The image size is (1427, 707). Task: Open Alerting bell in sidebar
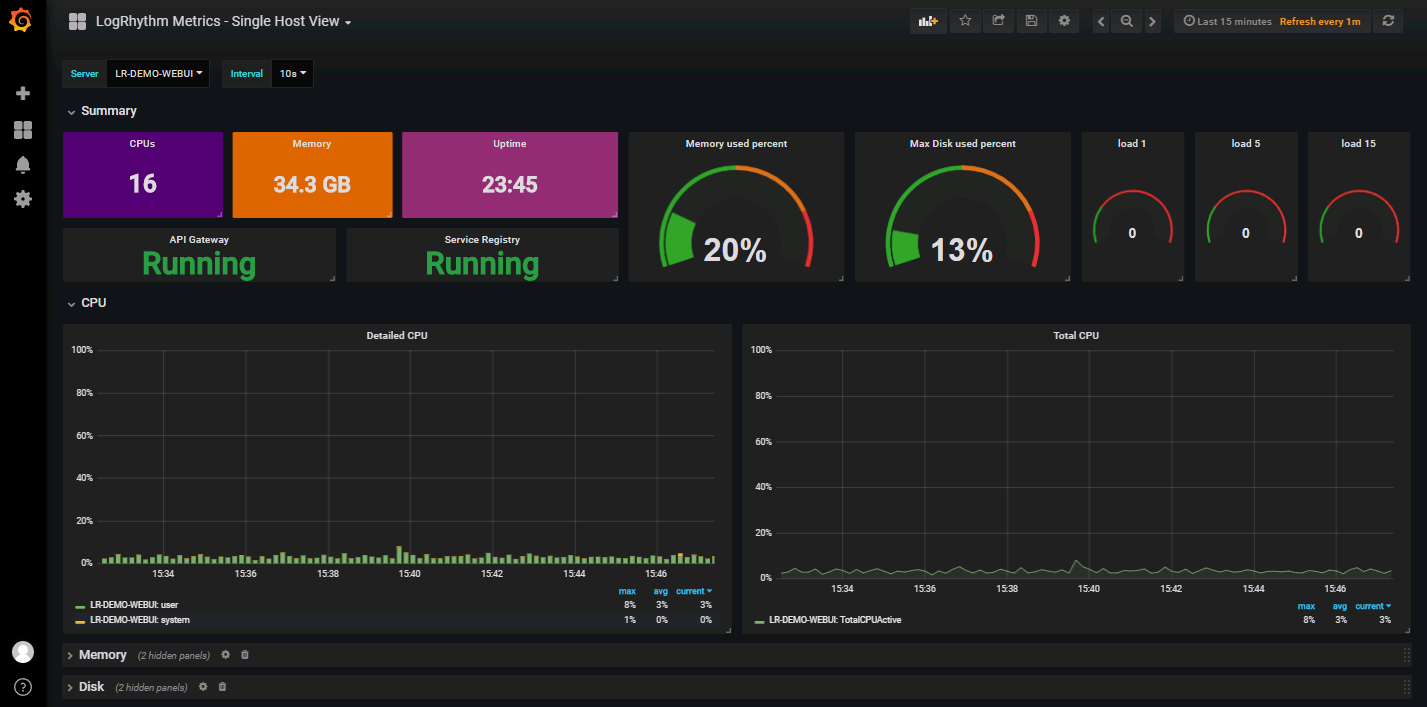[x=22, y=164]
